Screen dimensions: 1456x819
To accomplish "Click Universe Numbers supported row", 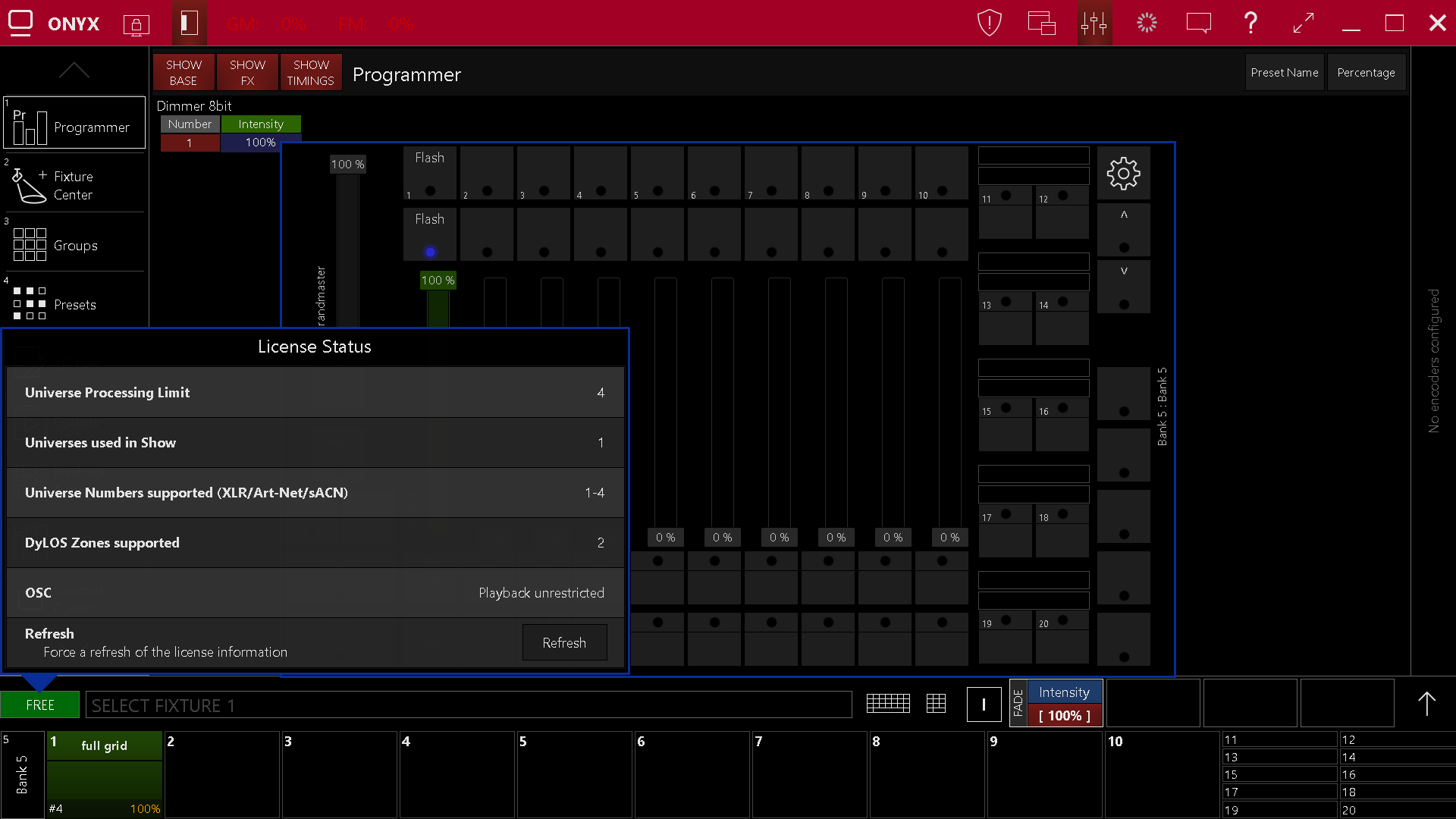I will pyautogui.click(x=315, y=492).
